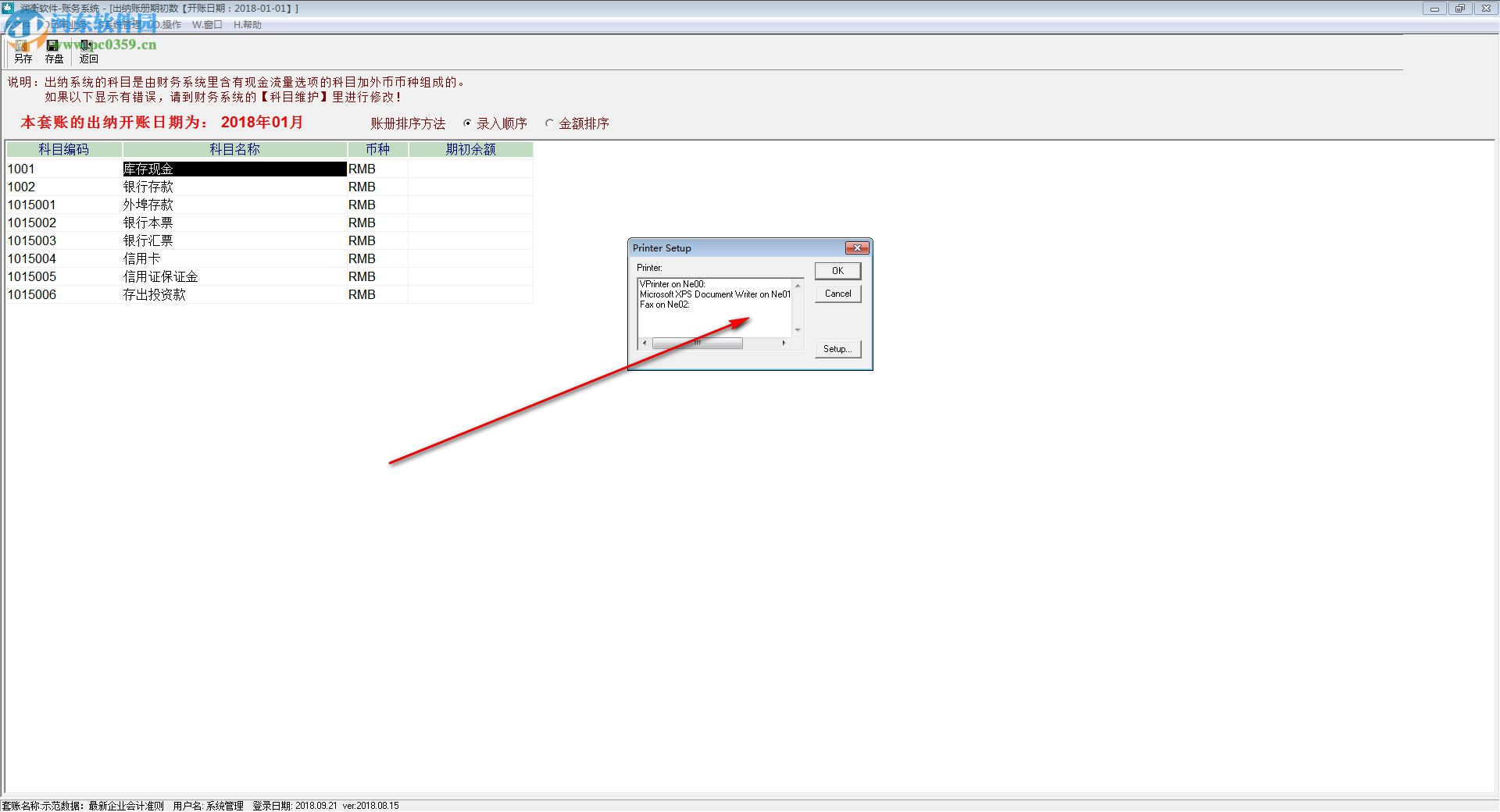Click account code 1015006 cell

[x=64, y=294]
